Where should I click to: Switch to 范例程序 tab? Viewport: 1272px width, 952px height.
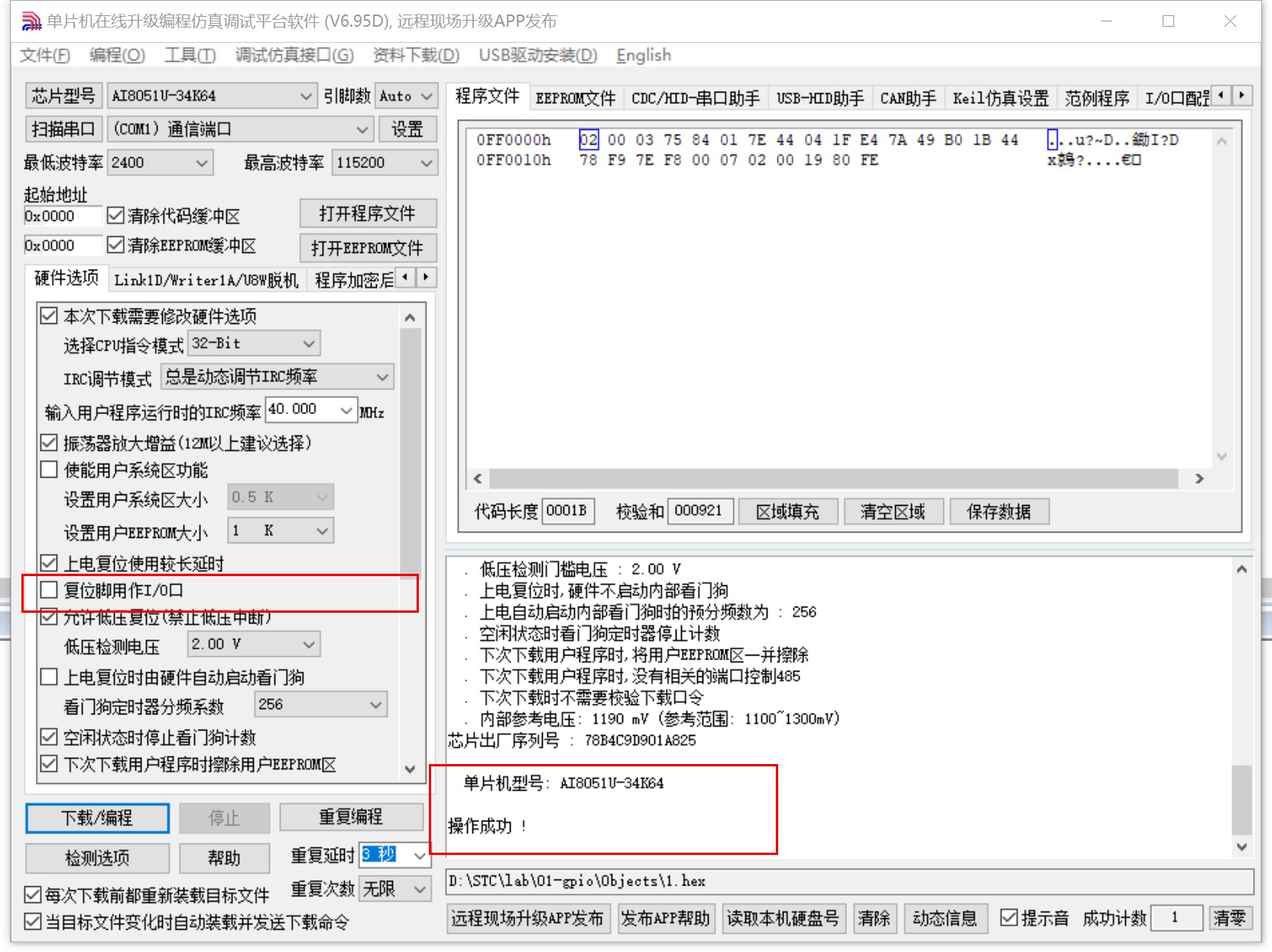(x=1097, y=99)
